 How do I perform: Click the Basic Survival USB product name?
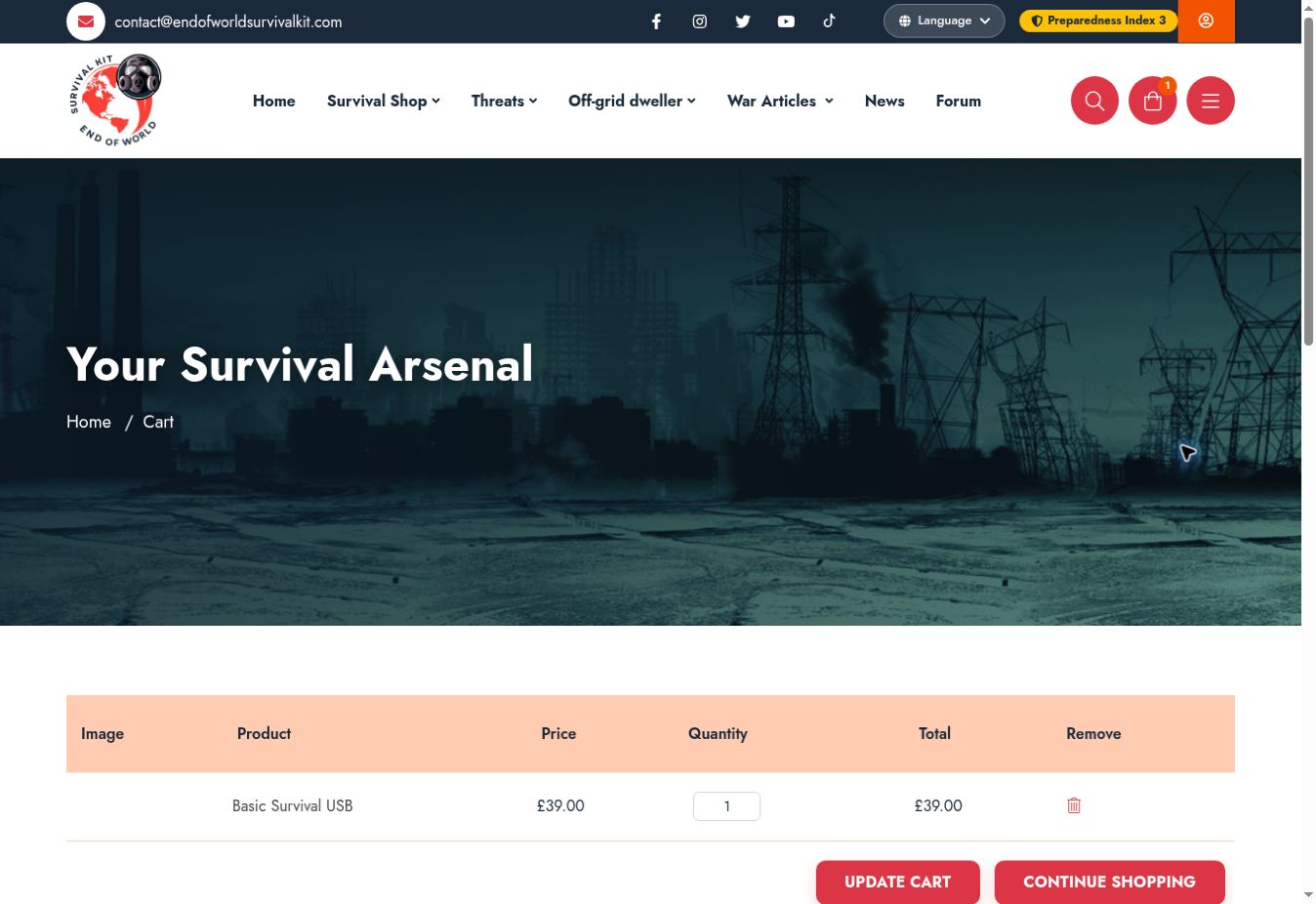pyautogui.click(x=293, y=805)
